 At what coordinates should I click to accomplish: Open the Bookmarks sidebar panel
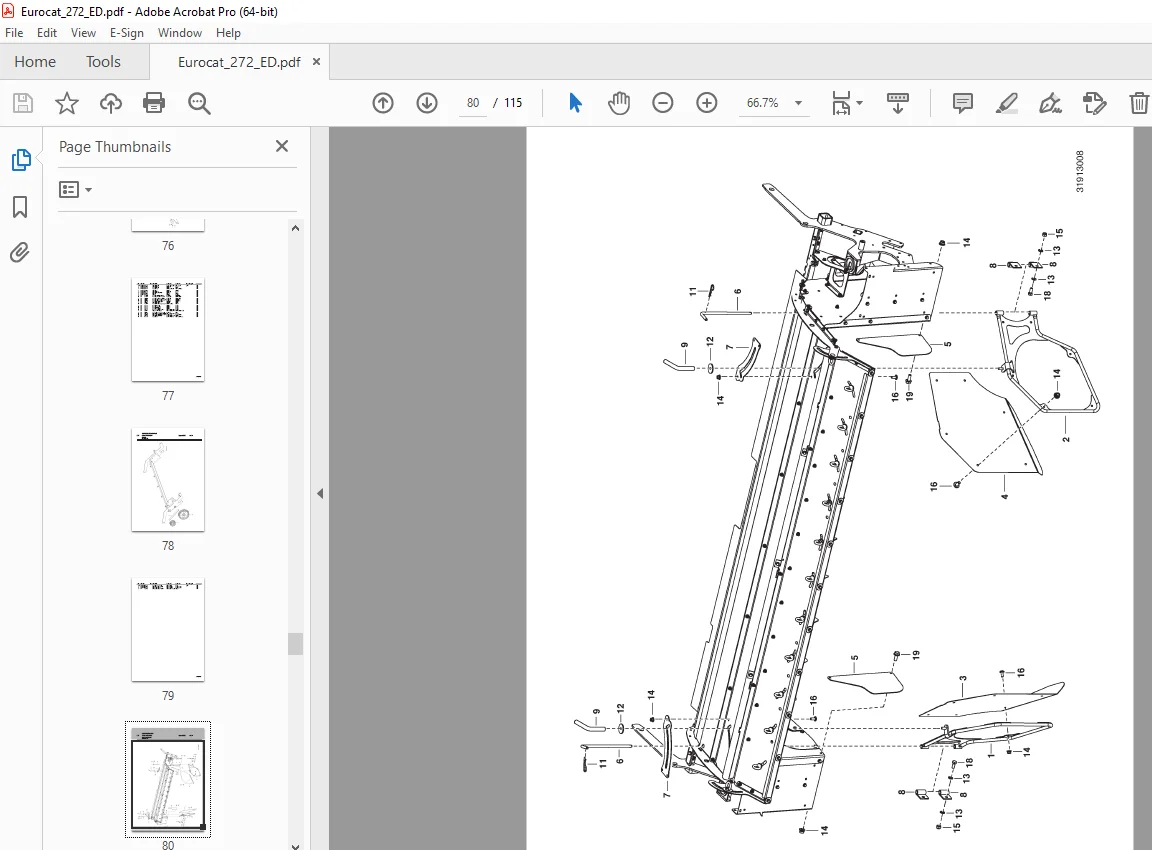21,206
